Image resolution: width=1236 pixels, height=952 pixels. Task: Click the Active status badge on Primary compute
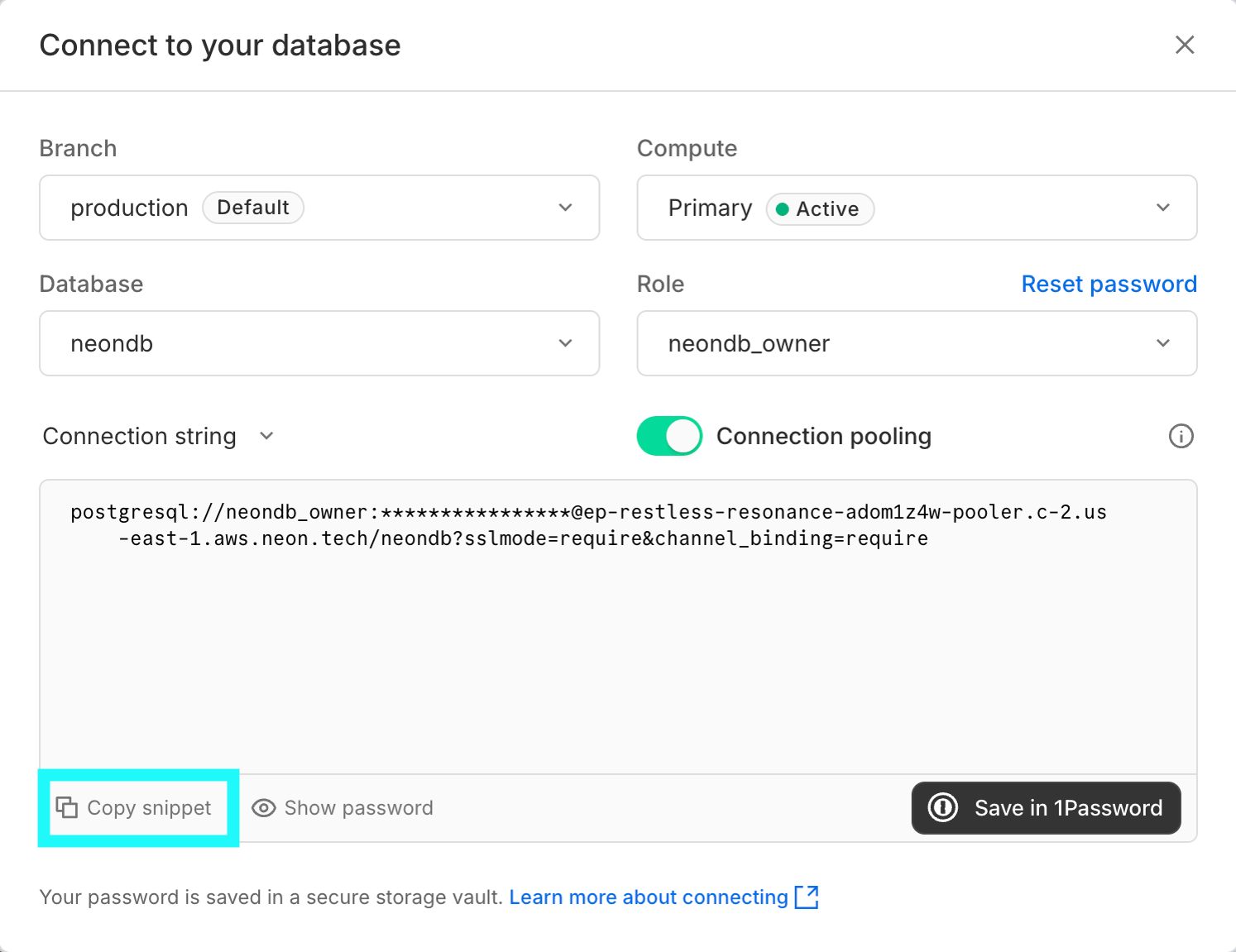tap(820, 209)
